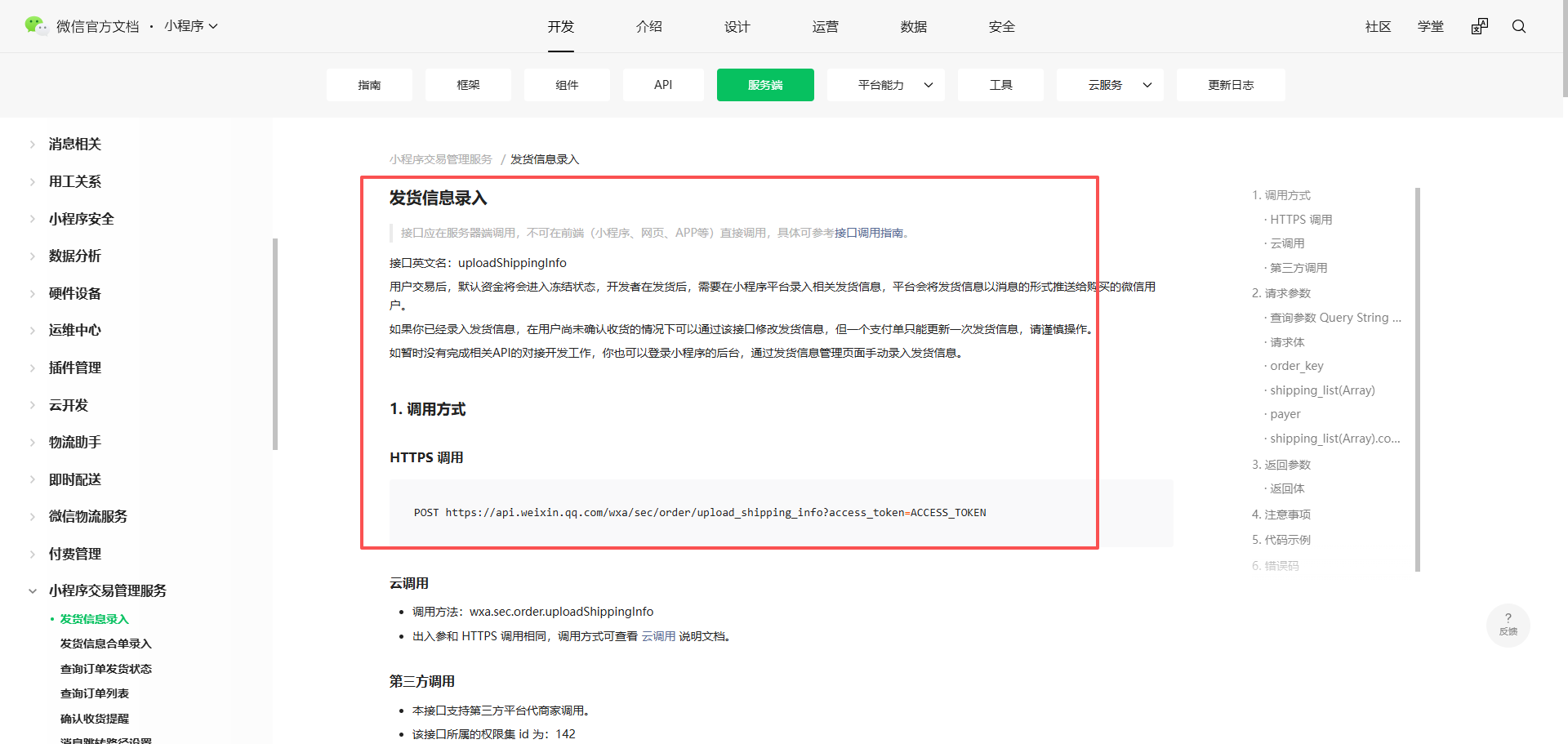
Task: Expand the 消息相关 sidebar arrow
Action: coord(33,145)
